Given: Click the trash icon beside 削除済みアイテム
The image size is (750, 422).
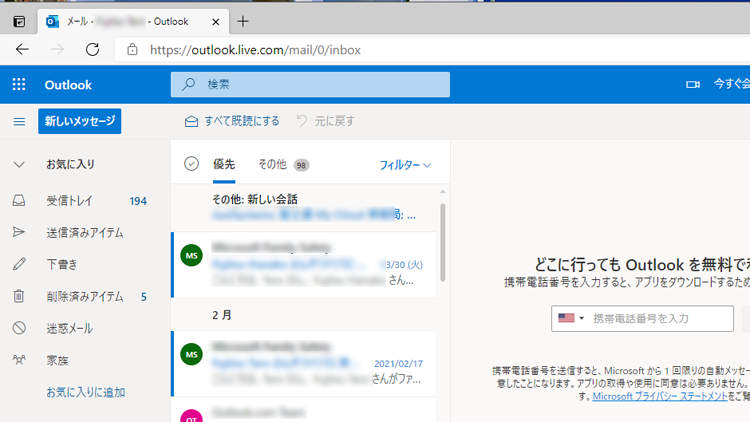Looking at the screenshot, I should [x=19, y=296].
